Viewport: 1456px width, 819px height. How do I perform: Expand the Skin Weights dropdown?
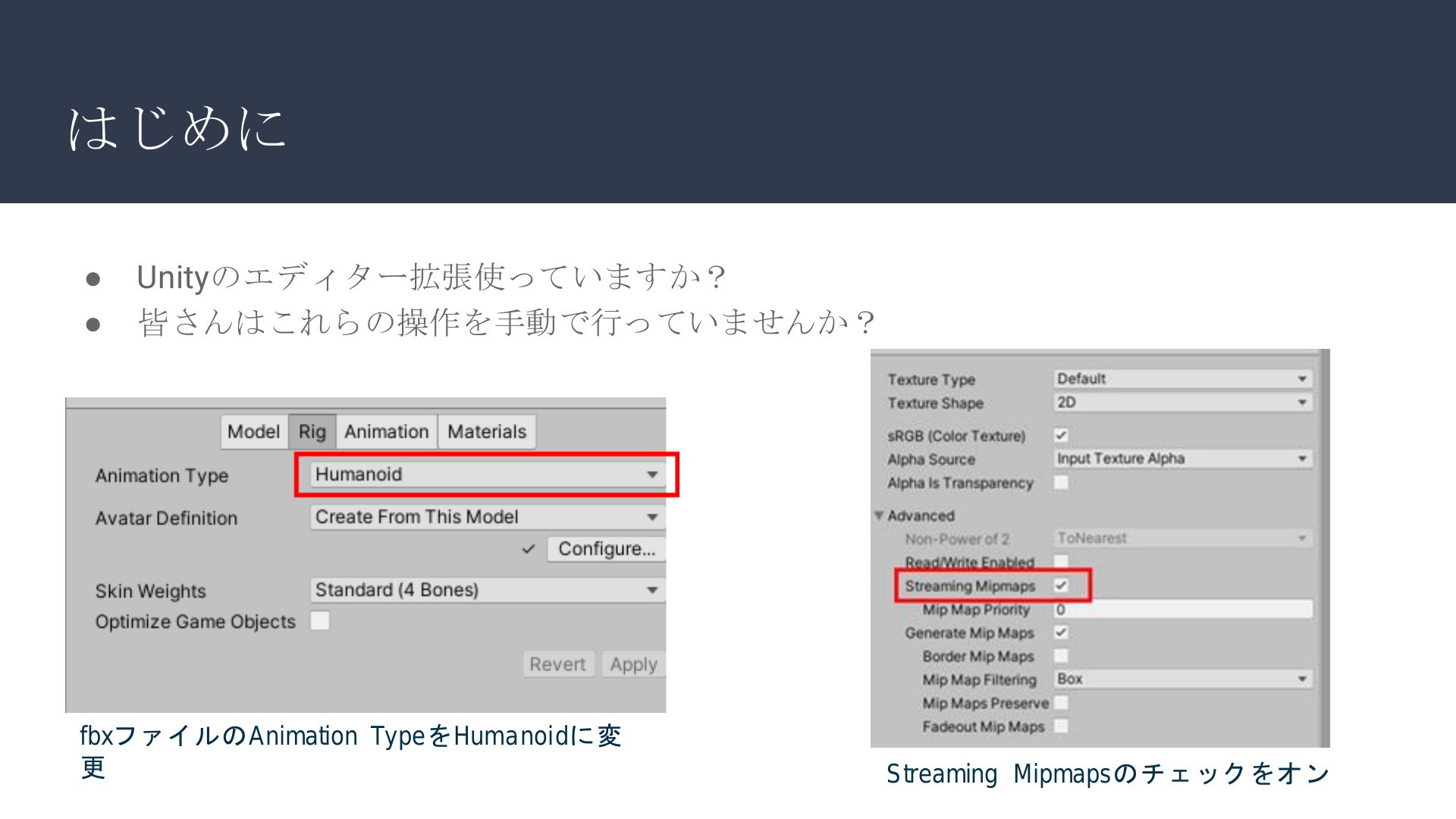[x=487, y=590]
